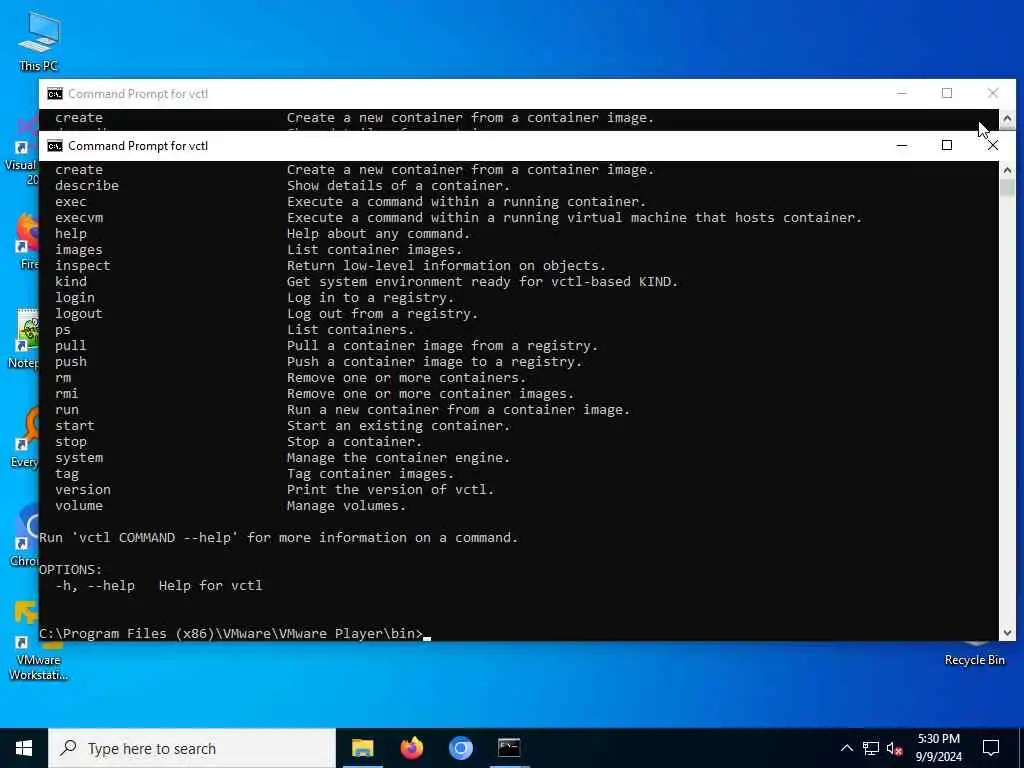Click the back window scrollbar up arrow
1024x768 pixels.
point(1007,119)
